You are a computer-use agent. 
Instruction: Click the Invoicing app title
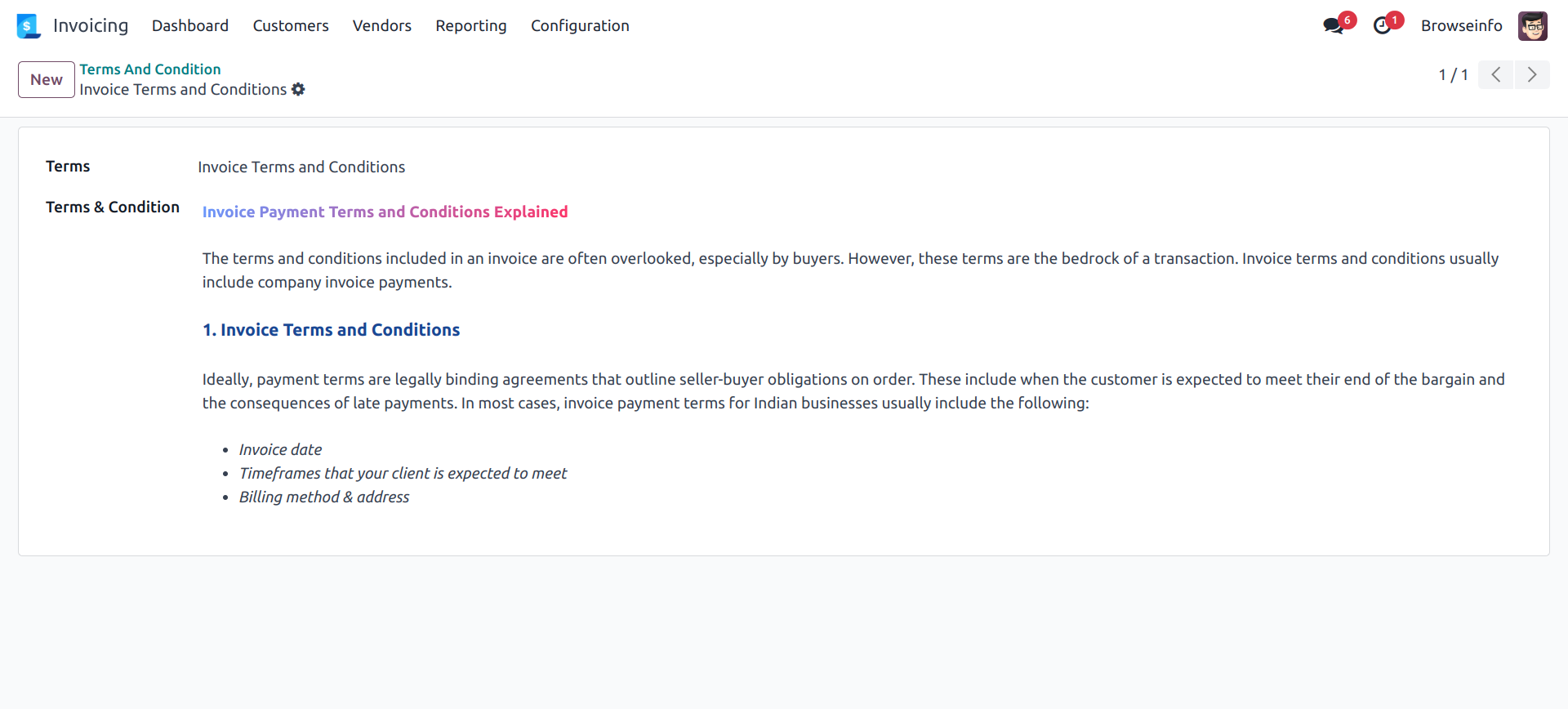(x=91, y=26)
